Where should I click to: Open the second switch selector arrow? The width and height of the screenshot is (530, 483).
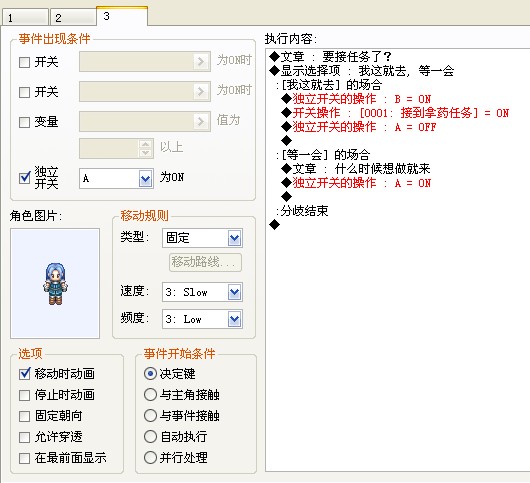tap(201, 92)
